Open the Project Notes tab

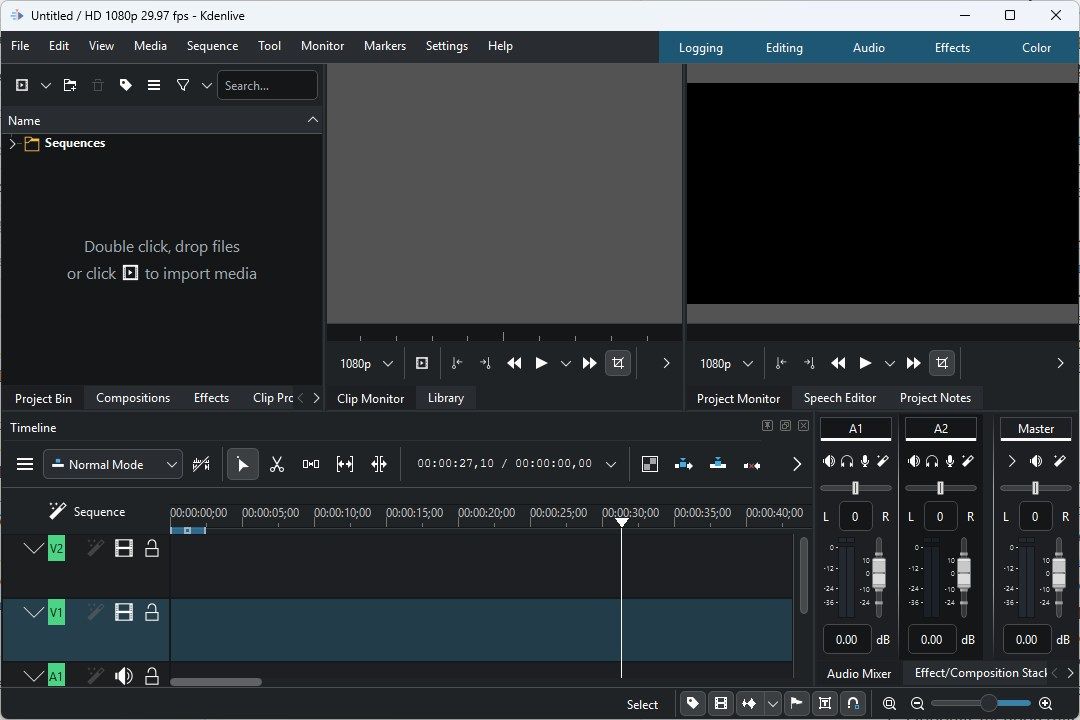[x=935, y=398]
